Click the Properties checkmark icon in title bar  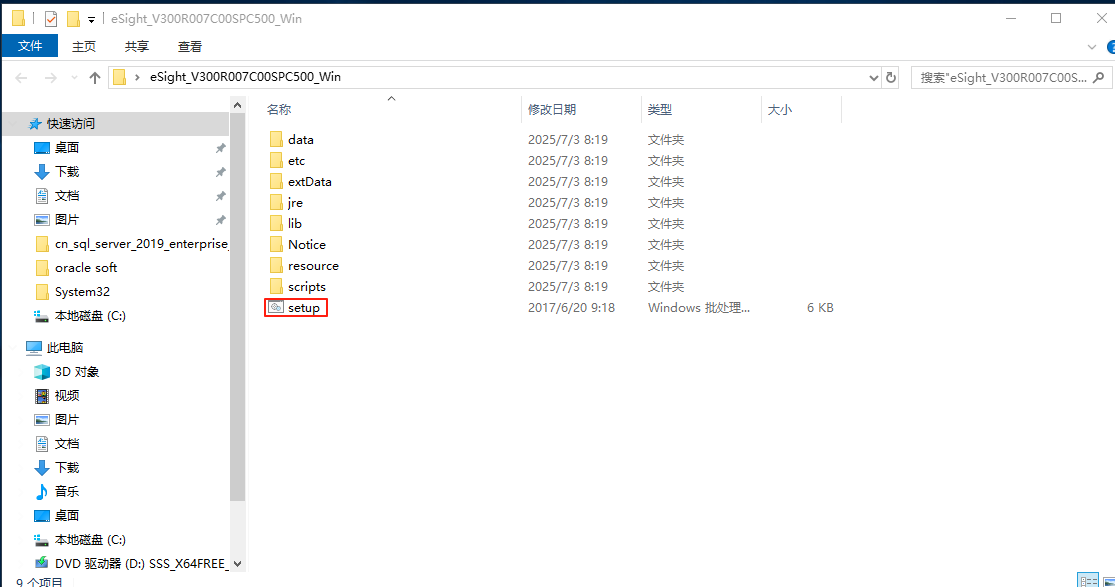click(x=50, y=18)
